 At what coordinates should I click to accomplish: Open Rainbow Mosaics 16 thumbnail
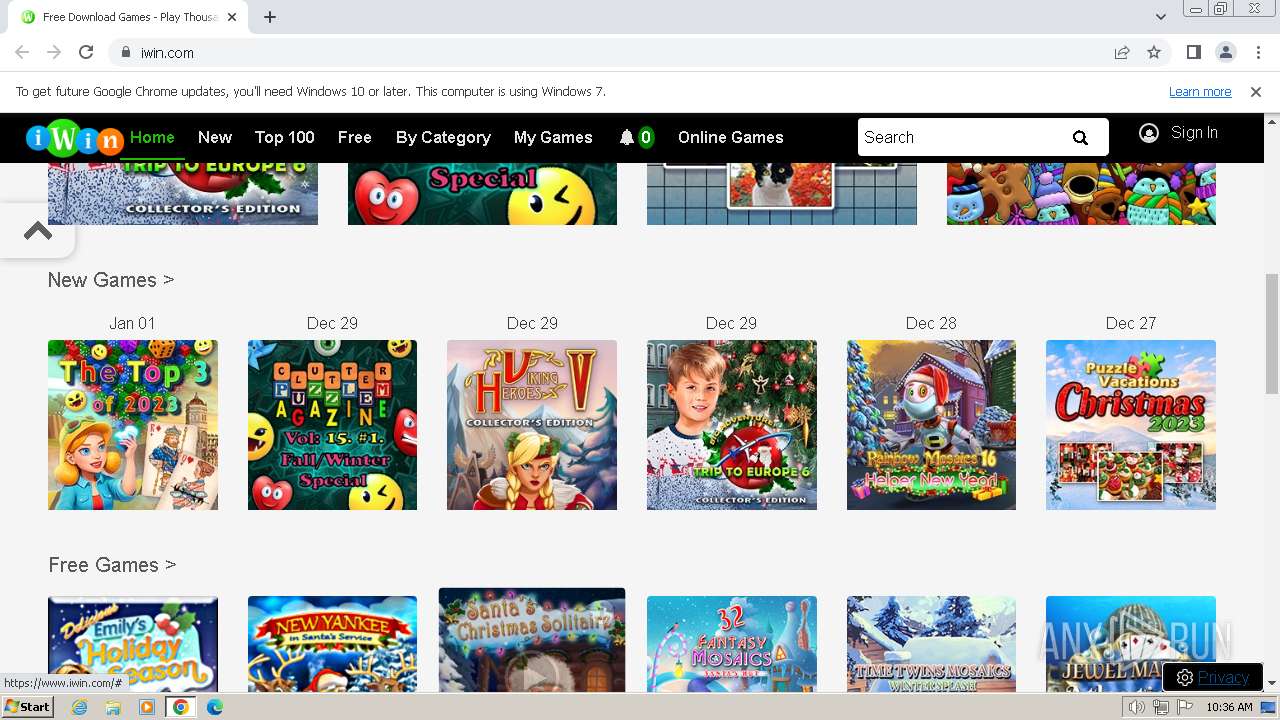[931, 425]
